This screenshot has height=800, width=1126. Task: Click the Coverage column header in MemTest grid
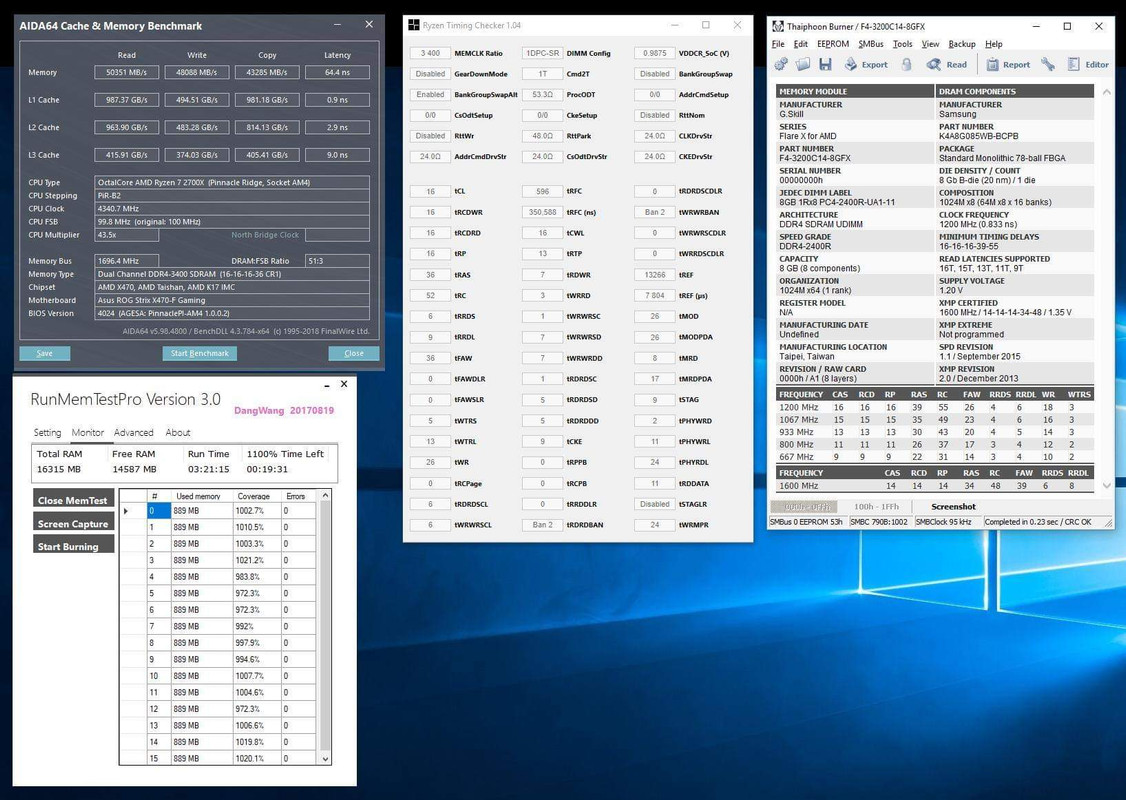[256, 496]
